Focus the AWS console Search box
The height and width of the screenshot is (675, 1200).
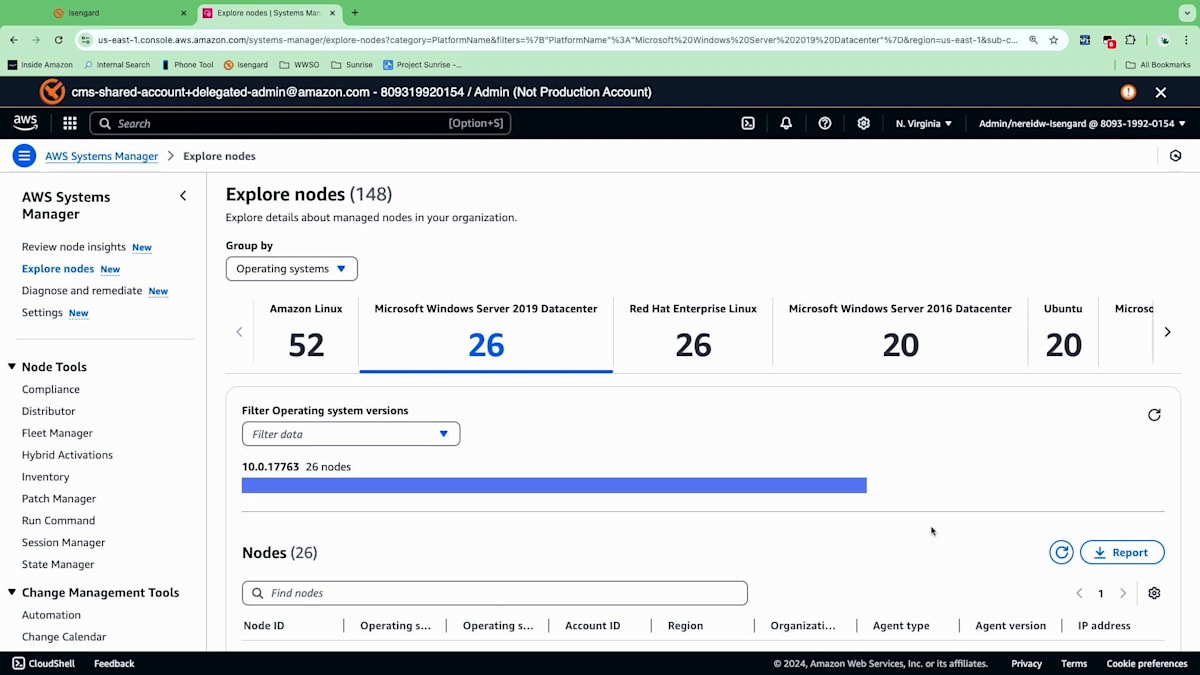(300, 123)
